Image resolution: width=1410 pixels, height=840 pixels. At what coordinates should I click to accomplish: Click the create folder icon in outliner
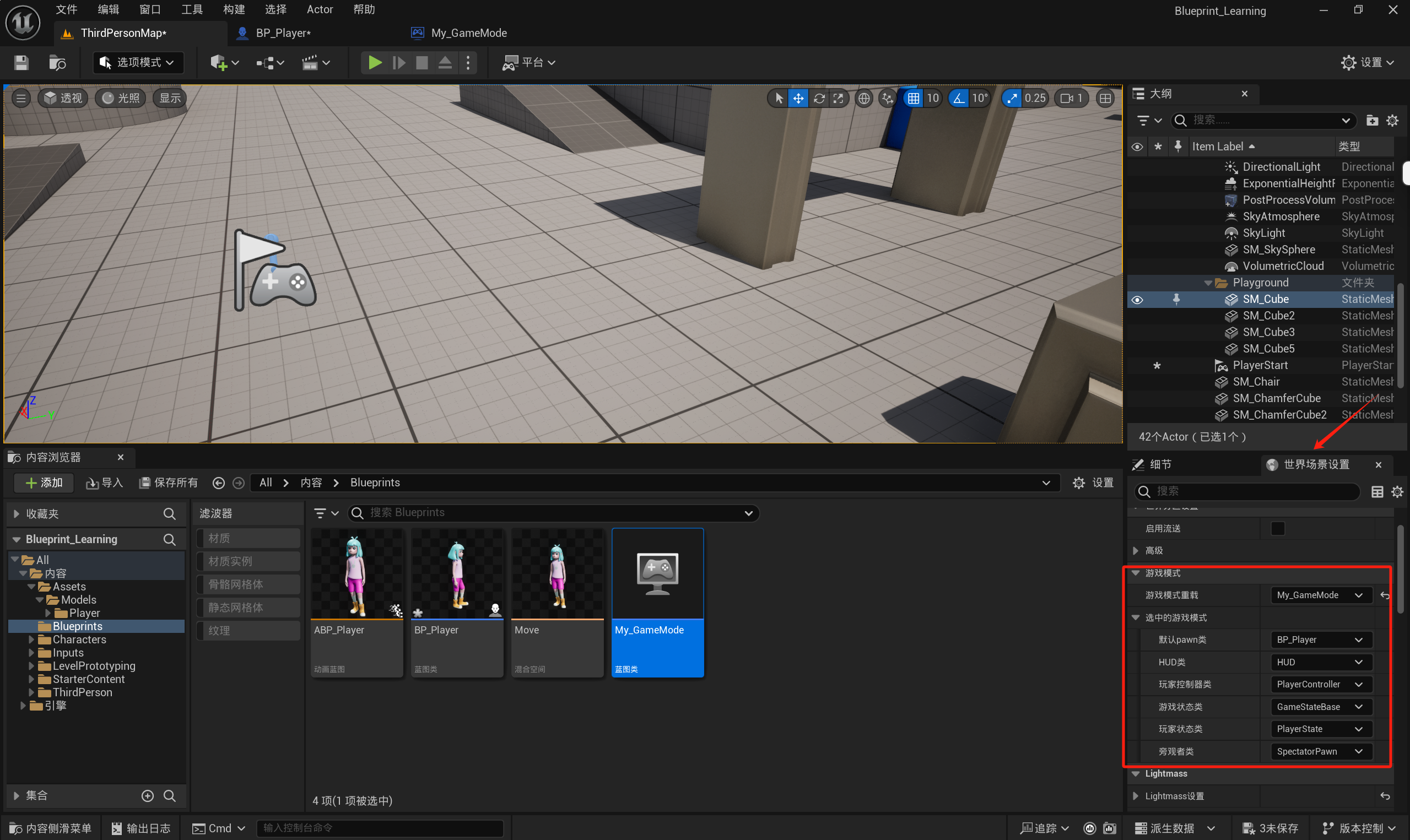(x=1371, y=120)
